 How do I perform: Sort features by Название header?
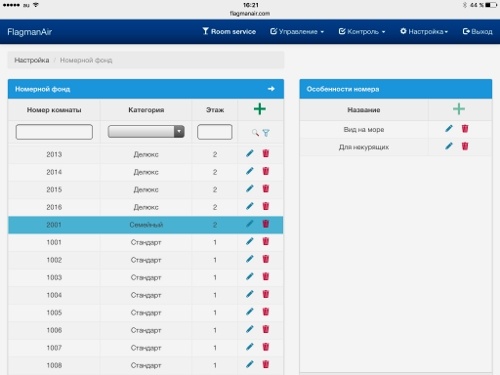point(364,110)
